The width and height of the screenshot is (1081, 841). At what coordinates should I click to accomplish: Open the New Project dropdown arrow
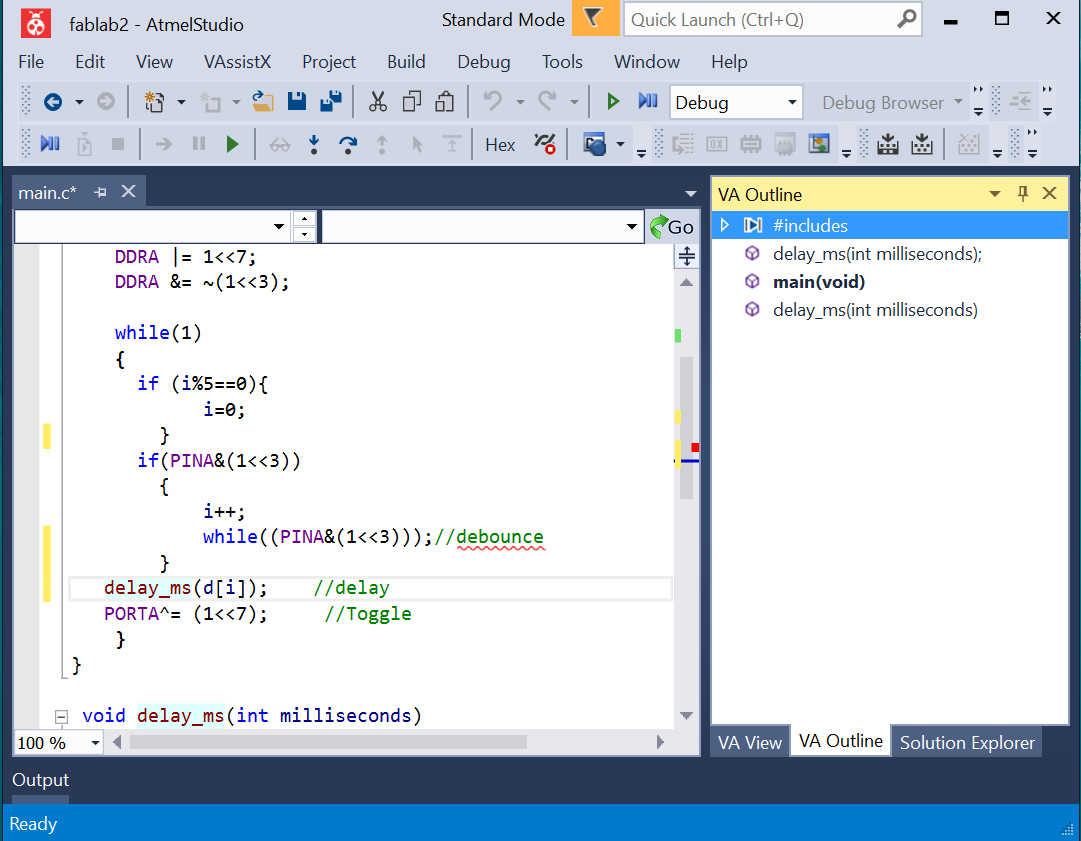coord(181,102)
